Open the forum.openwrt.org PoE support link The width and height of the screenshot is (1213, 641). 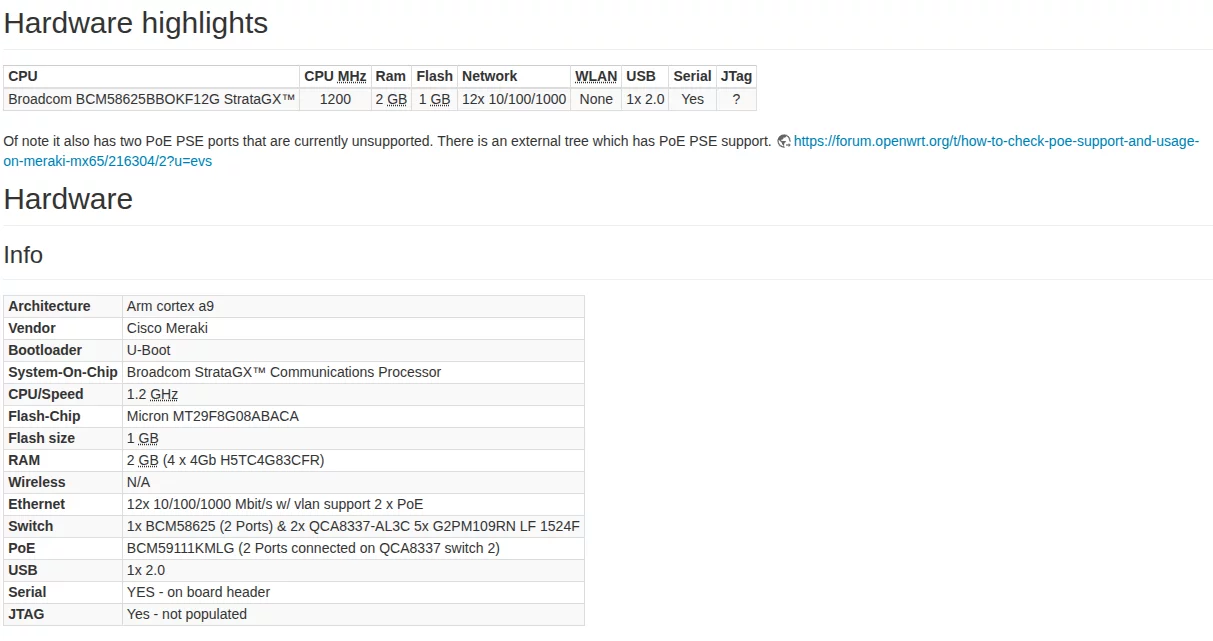[x=995, y=142]
